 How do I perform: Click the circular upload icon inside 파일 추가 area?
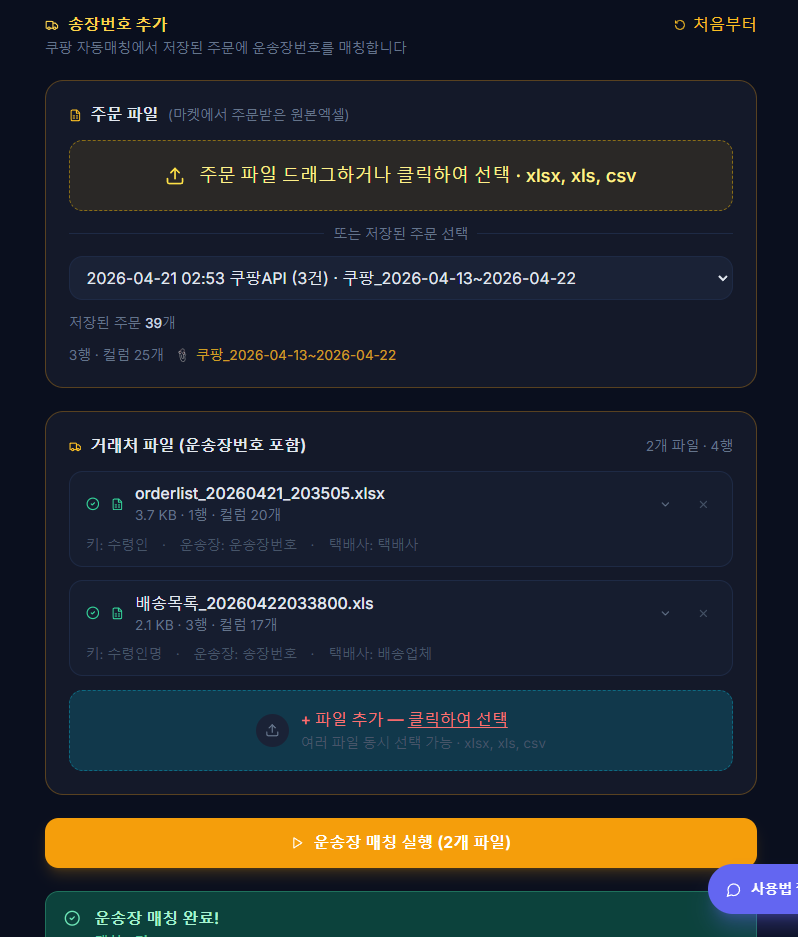click(273, 731)
